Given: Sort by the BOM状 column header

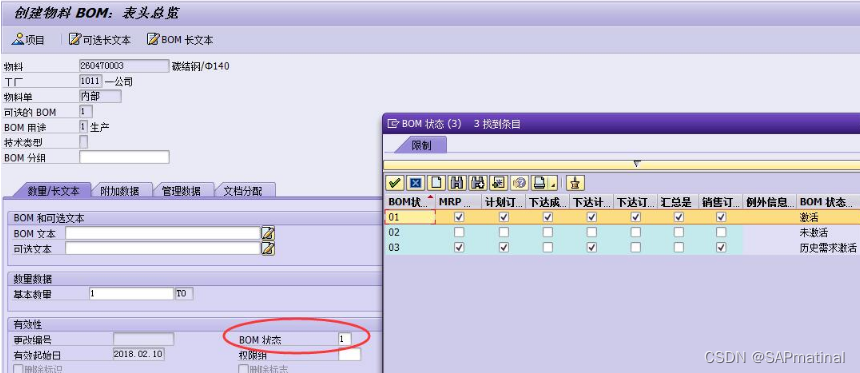Looking at the screenshot, I should 410,202.
